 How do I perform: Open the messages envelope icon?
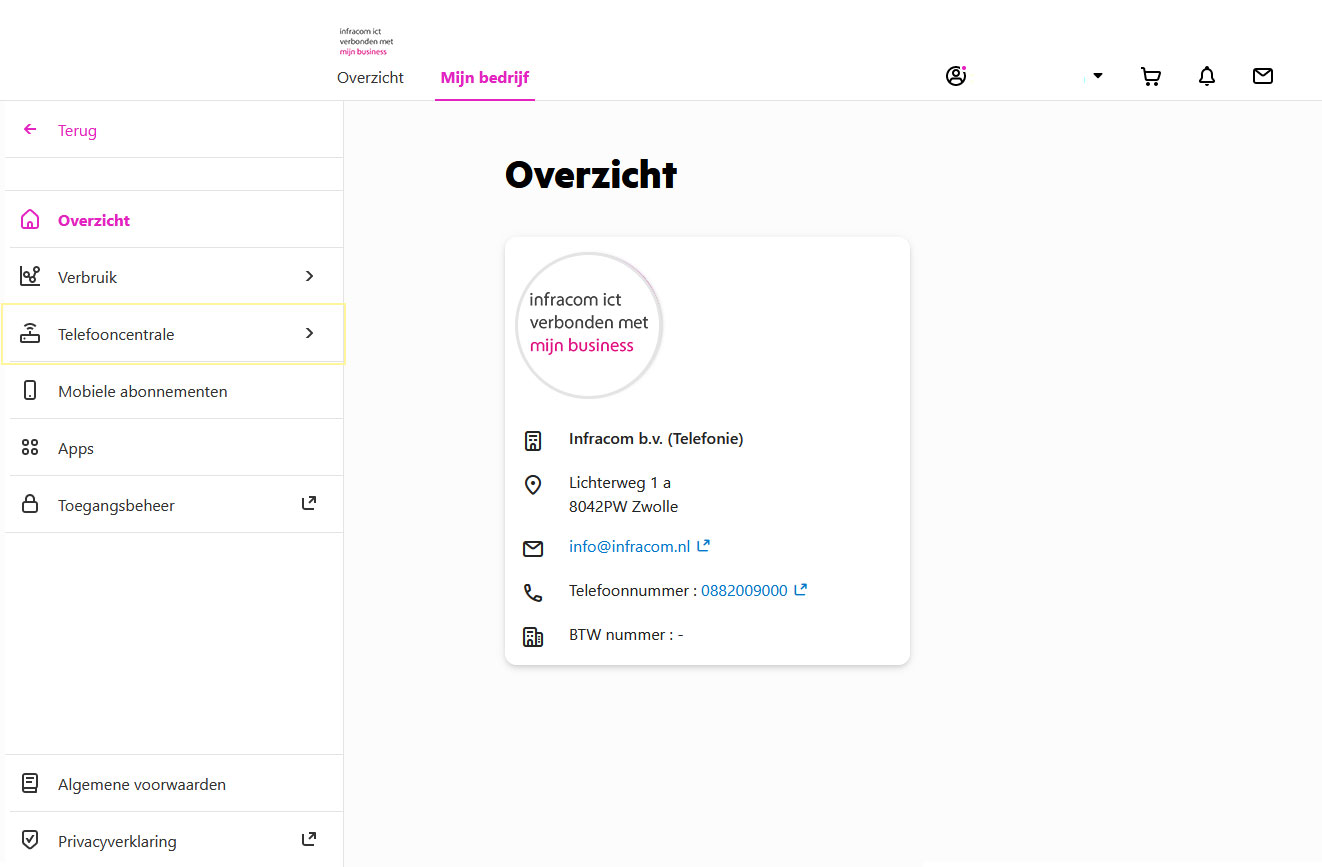(1263, 76)
